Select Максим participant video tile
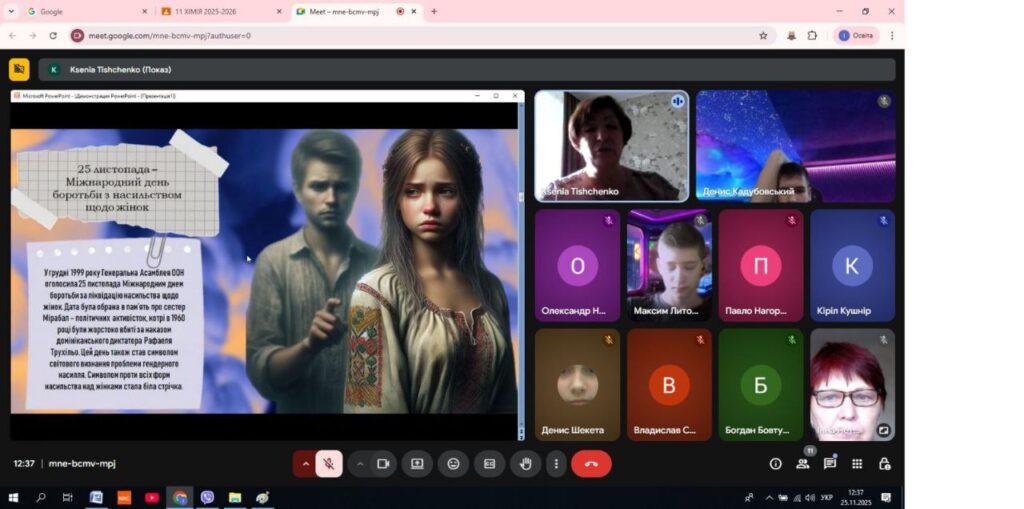The width and height of the screenshot is (1024, 509). point(669,265)
